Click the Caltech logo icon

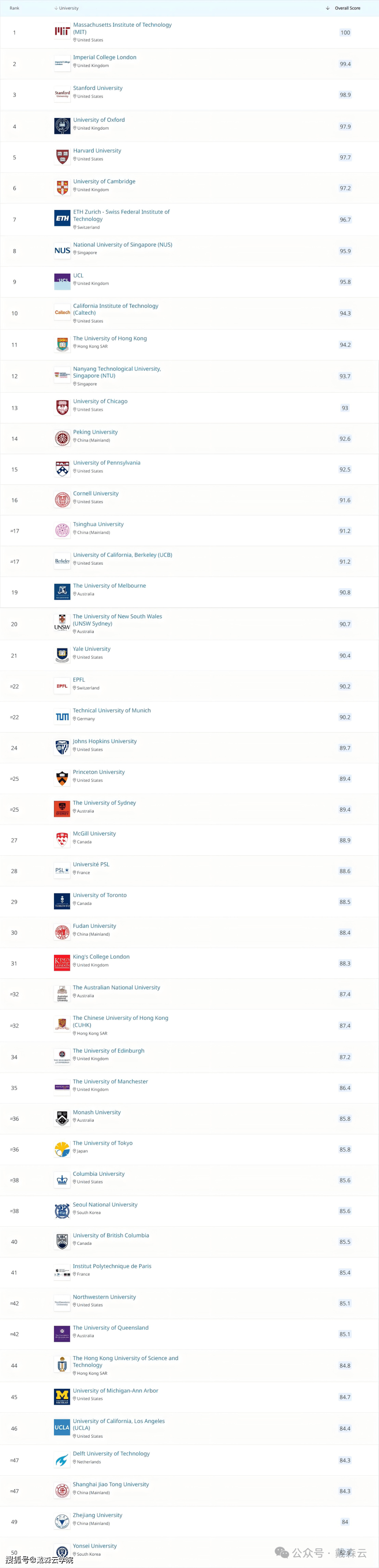pyautogui.click(x=62, y=312)
